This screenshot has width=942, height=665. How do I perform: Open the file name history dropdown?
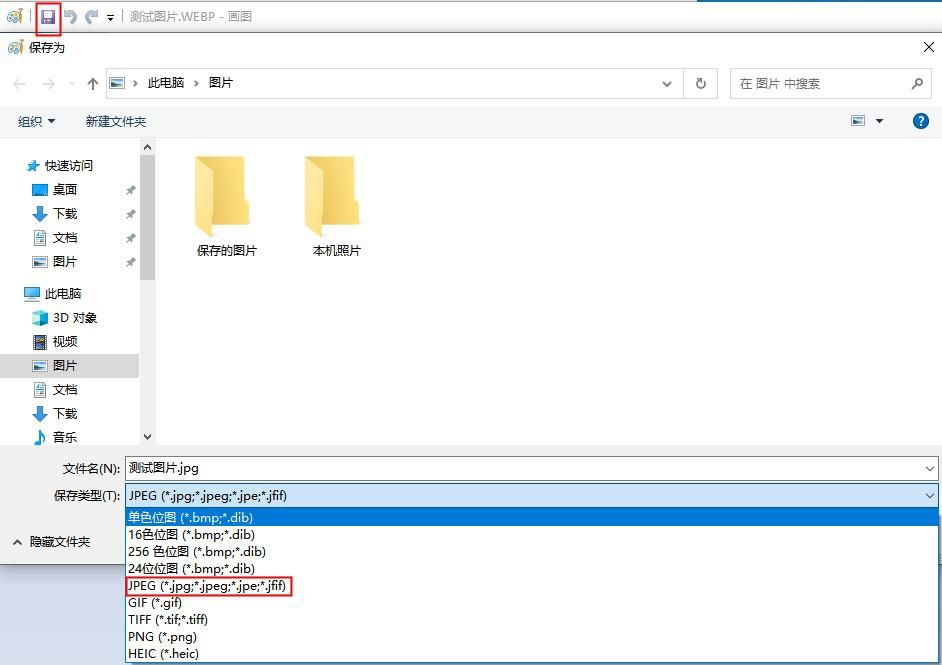click(x=928, y=467)
